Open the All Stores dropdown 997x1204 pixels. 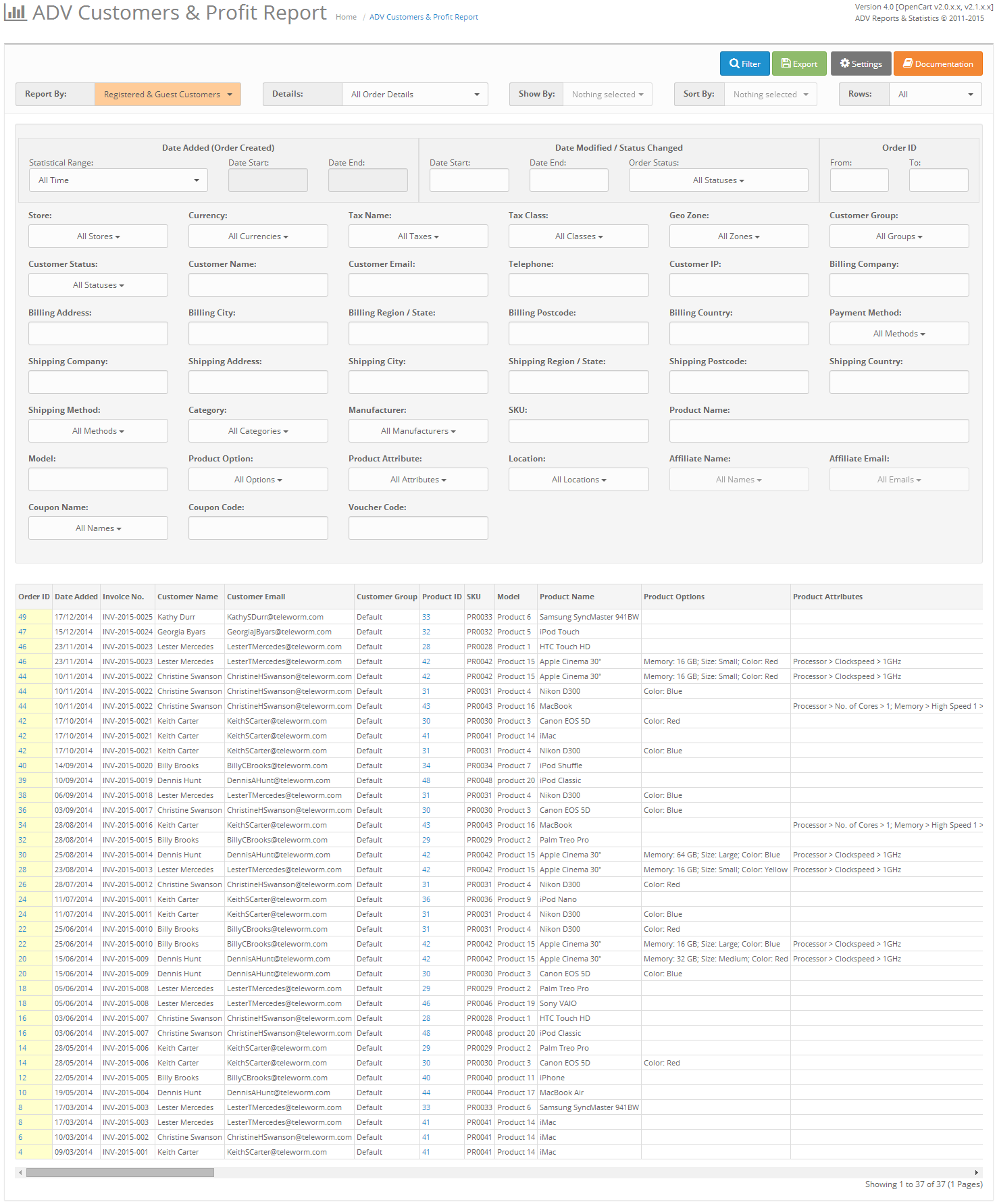pos(98,236)
